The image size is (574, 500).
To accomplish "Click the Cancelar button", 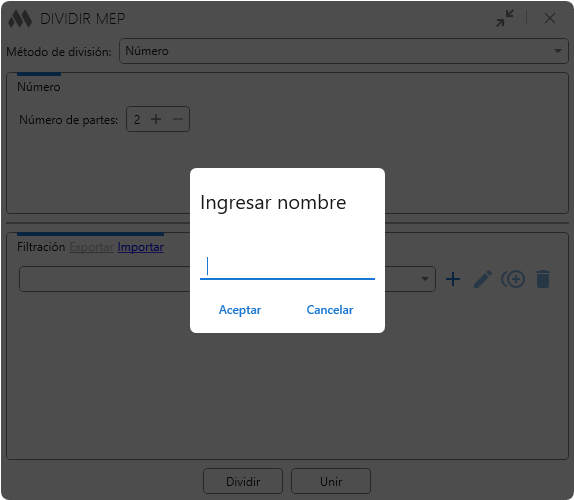I will (x=330, y=310).
